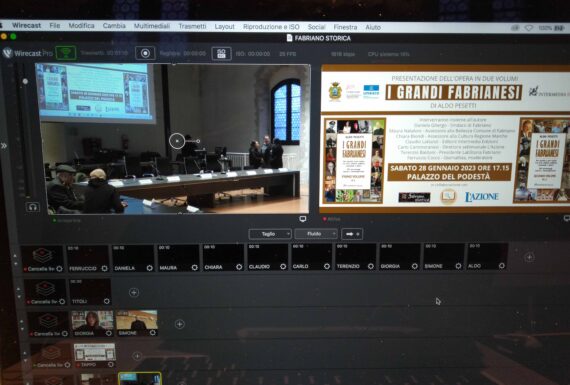Image resolution: width=570 pixels, height=385 pixels.
Task: Add a shot after the SIMONE thumbnail
Action: 180,324
